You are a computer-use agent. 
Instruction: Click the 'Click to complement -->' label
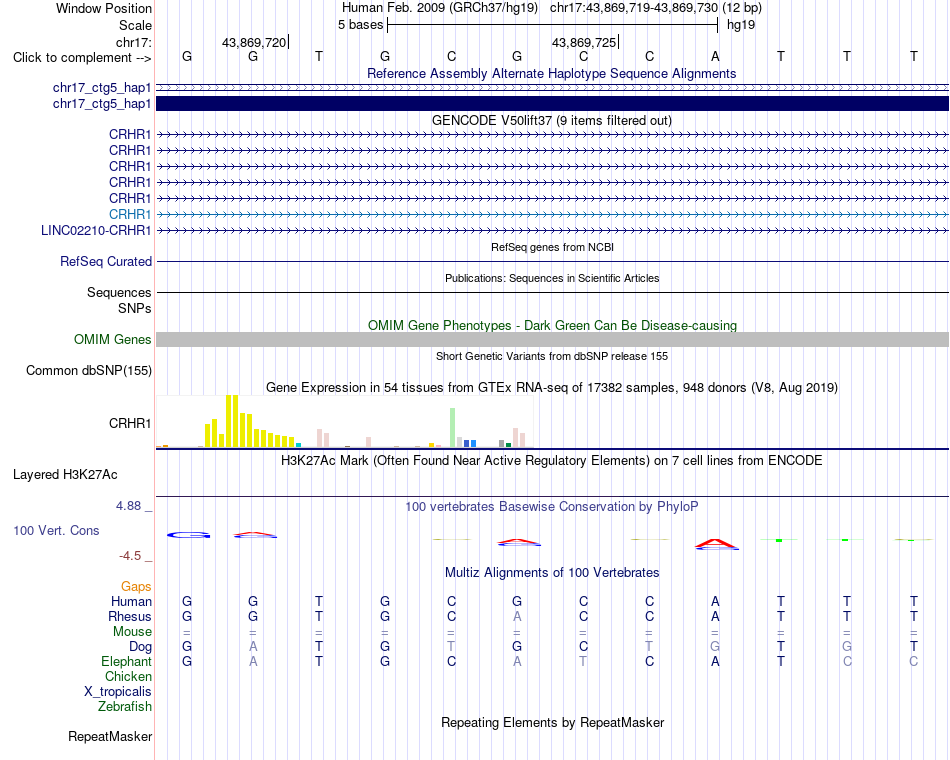point(82,58)
